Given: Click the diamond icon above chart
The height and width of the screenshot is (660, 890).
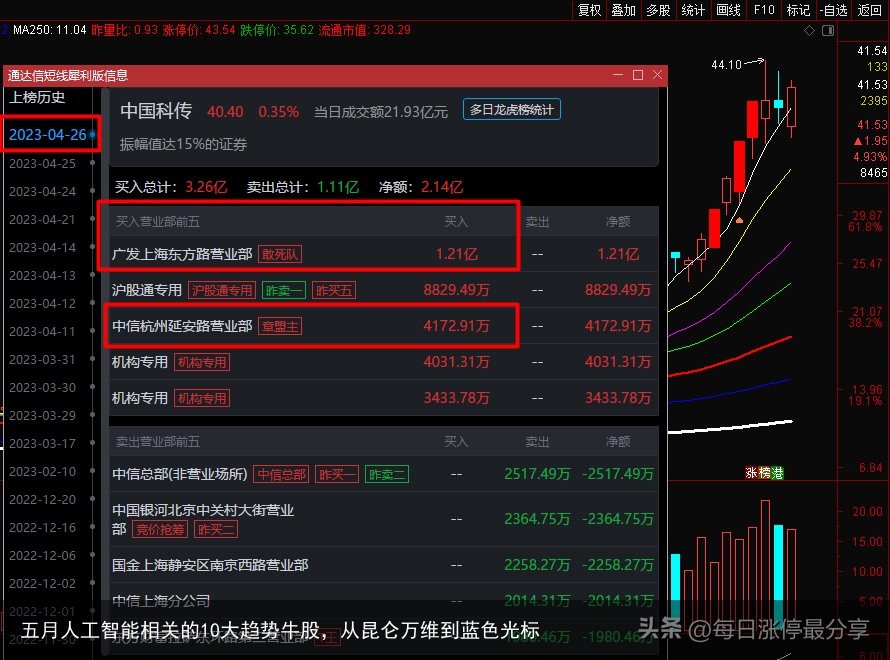Looking at the screenshot, I should [x=809, y=31].
